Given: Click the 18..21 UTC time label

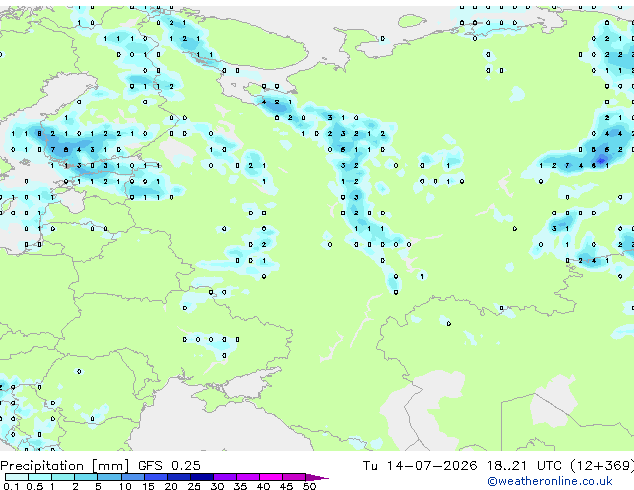Looking at the screenshot, I should (x=524, y=466).
